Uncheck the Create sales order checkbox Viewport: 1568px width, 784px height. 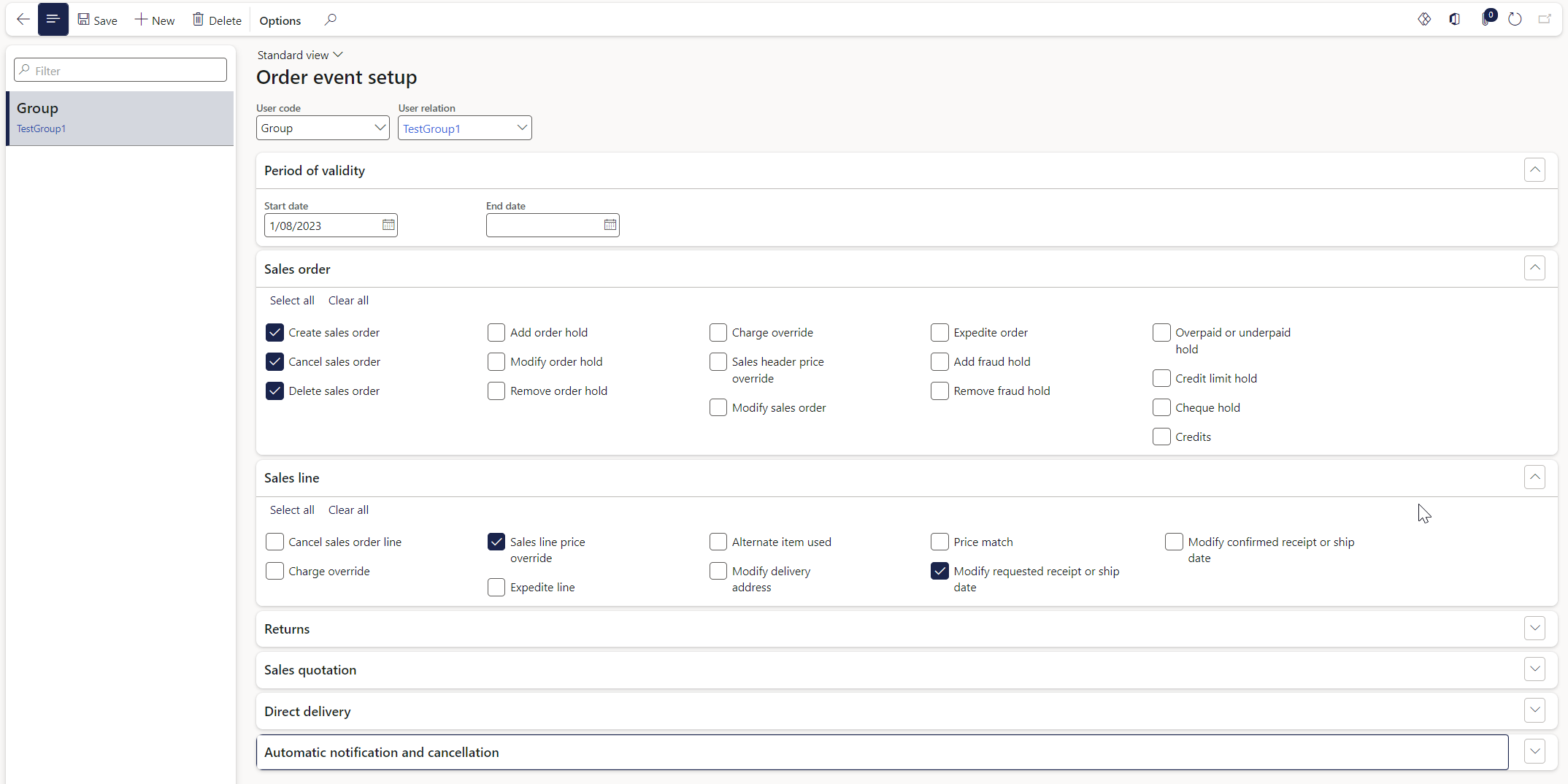click(x=274, y=332)
